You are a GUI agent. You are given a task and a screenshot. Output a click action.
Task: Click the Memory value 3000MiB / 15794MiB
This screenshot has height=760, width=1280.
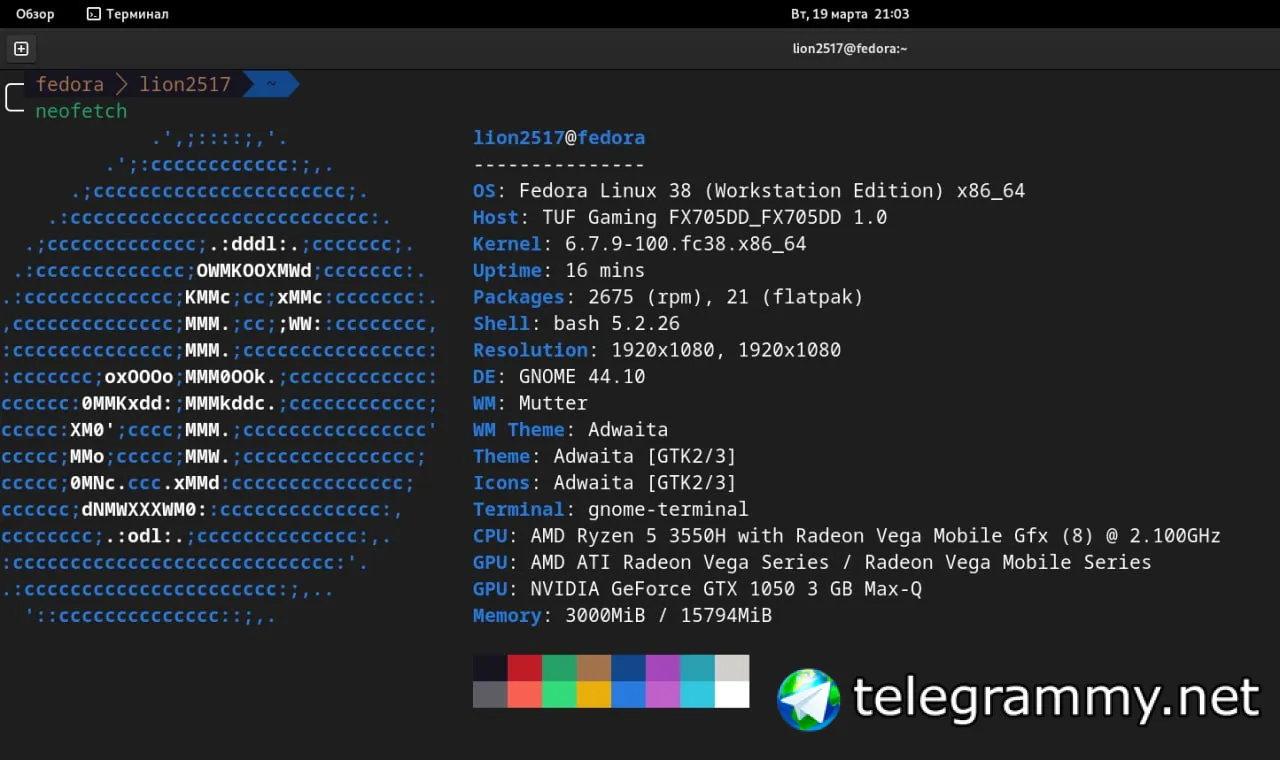pyautogui.click(x=668, y=616)
